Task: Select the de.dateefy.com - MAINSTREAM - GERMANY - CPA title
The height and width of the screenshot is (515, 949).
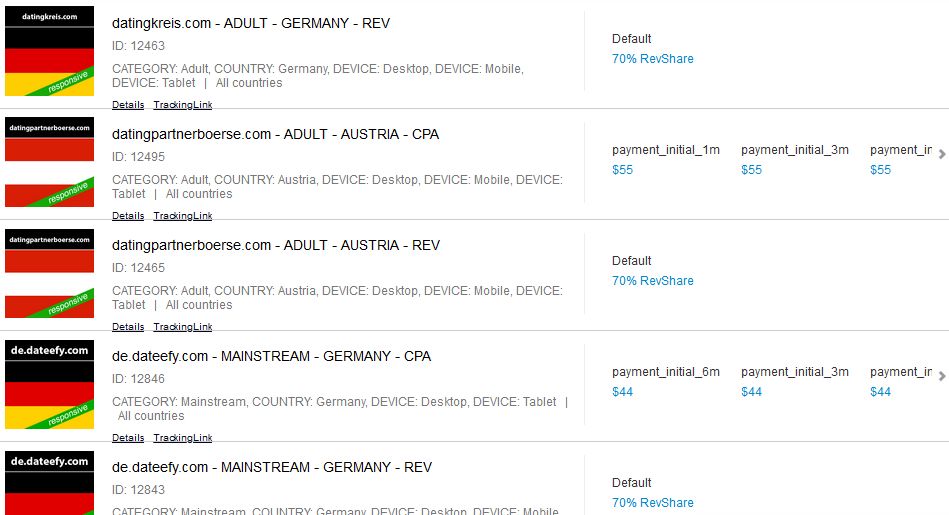Action: (x=271, y=356)
